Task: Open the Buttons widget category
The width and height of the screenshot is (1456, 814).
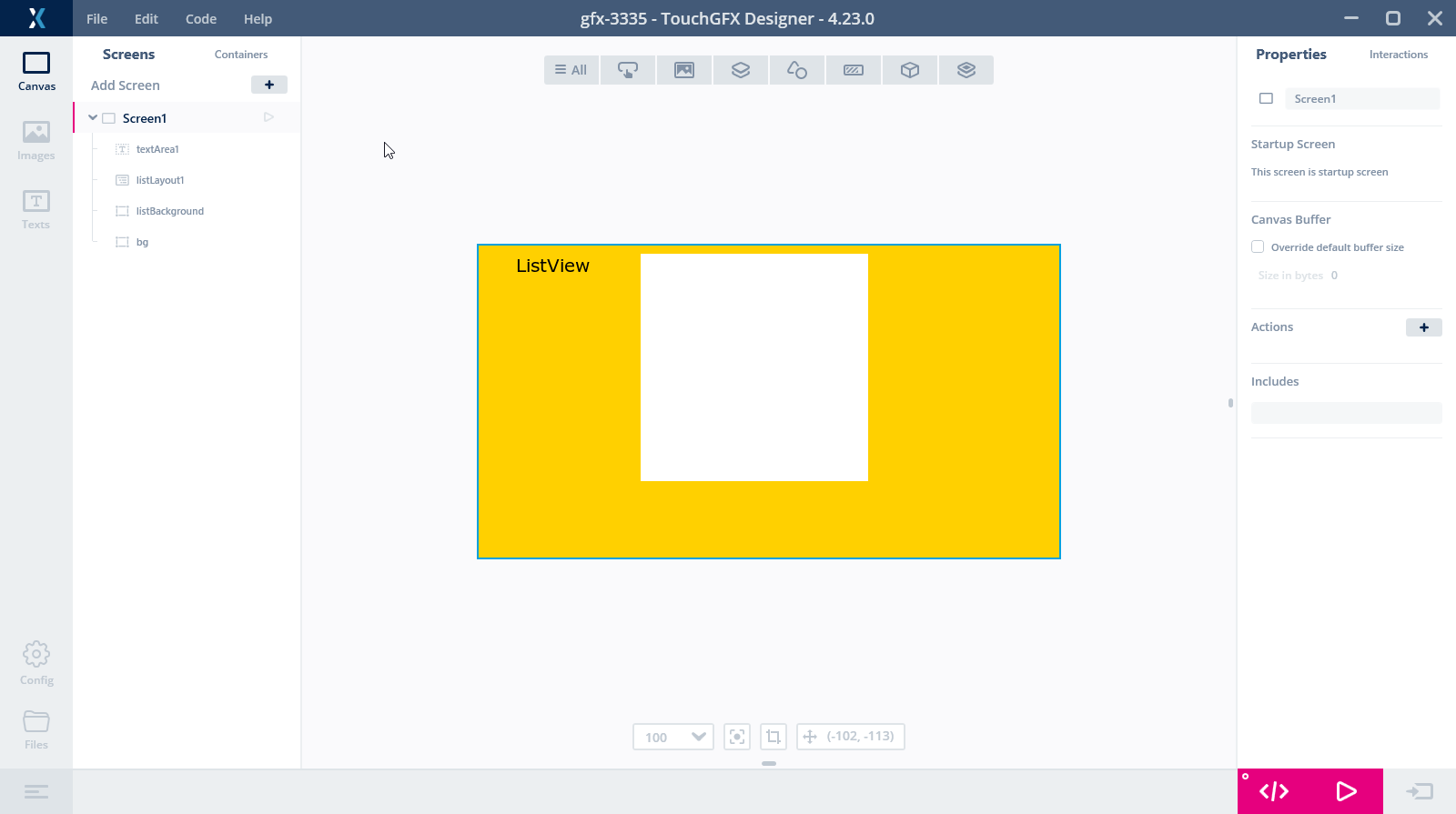Action: 628,70
